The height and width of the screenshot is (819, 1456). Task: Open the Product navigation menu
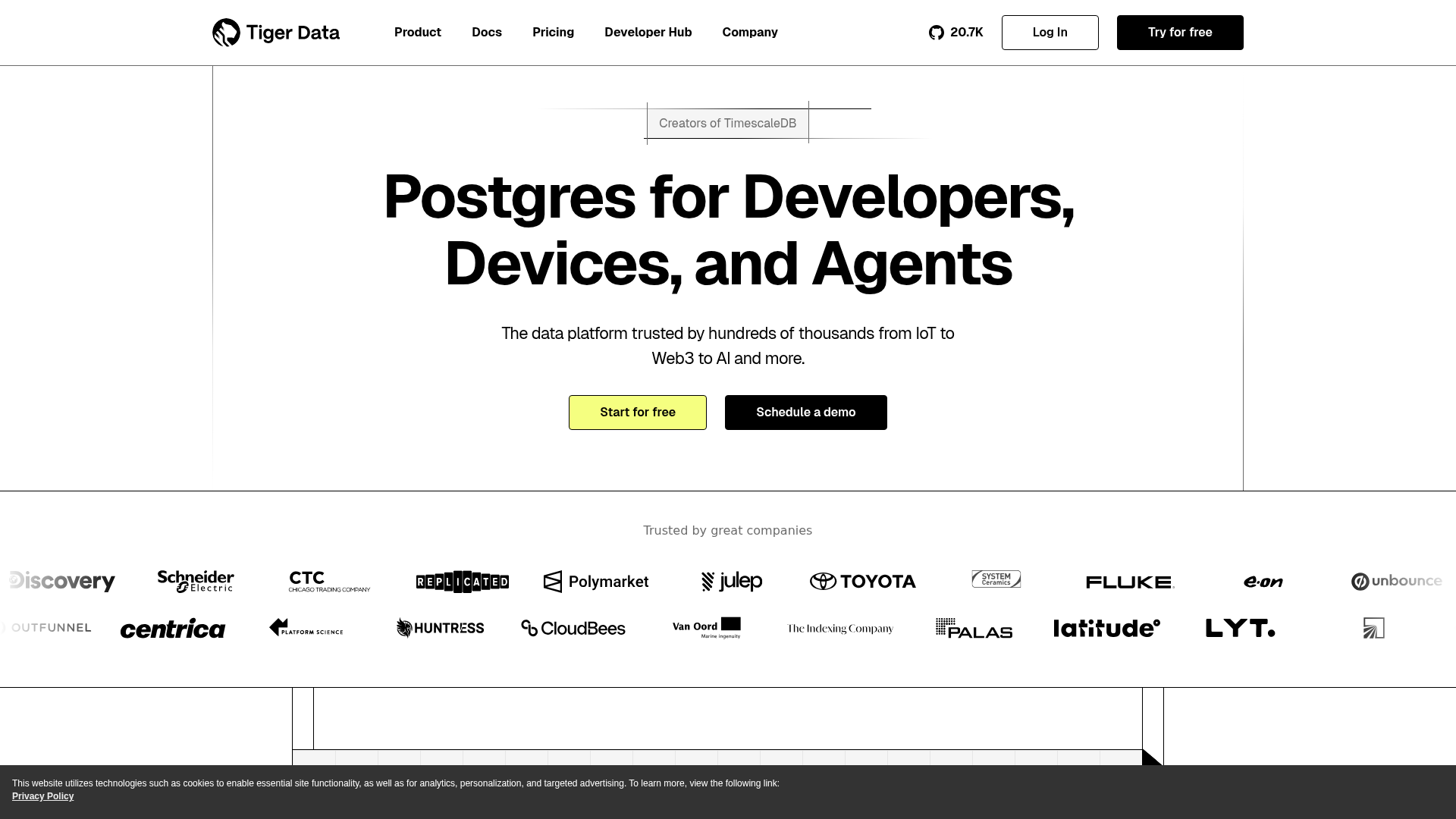tap(417, 33)
